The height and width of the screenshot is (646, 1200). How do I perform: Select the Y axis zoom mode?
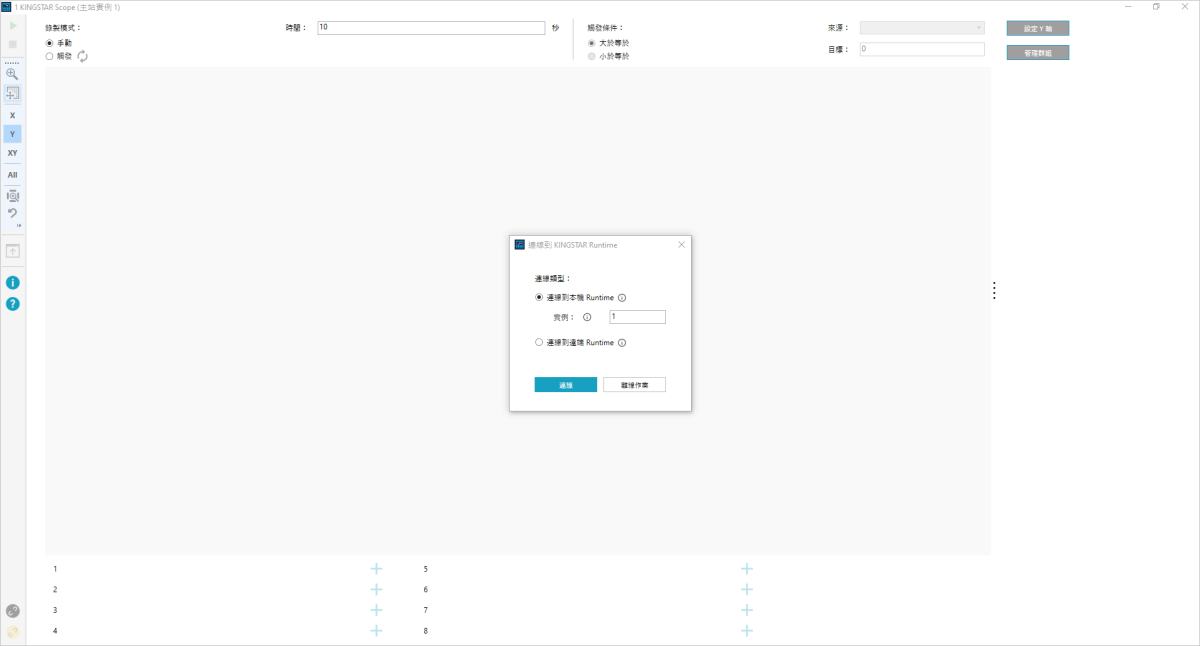[12, 134]
